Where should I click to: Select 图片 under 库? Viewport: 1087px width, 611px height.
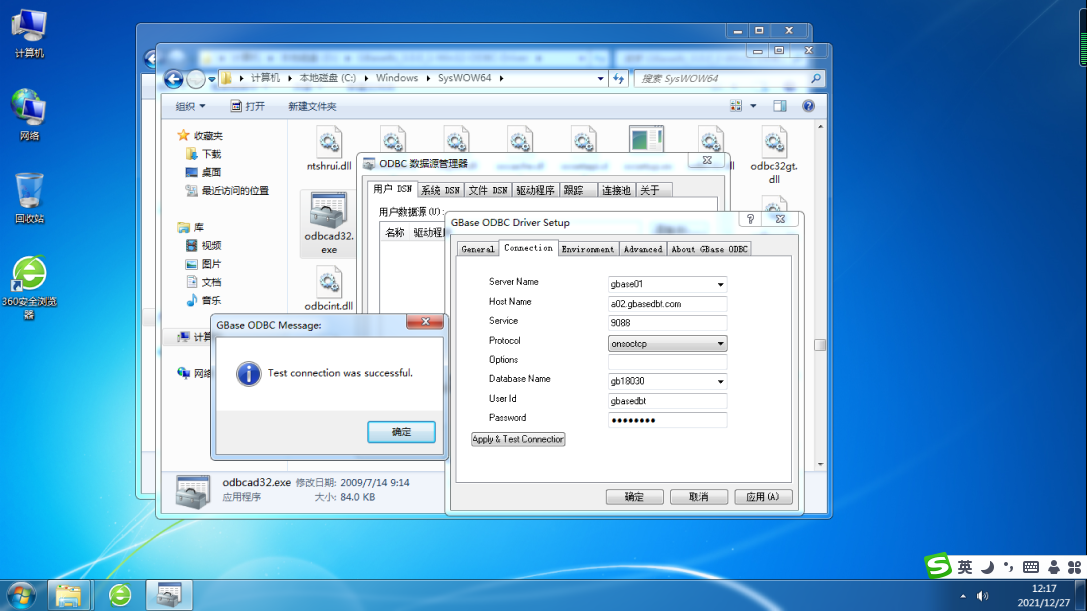click(x=204, y=264)
